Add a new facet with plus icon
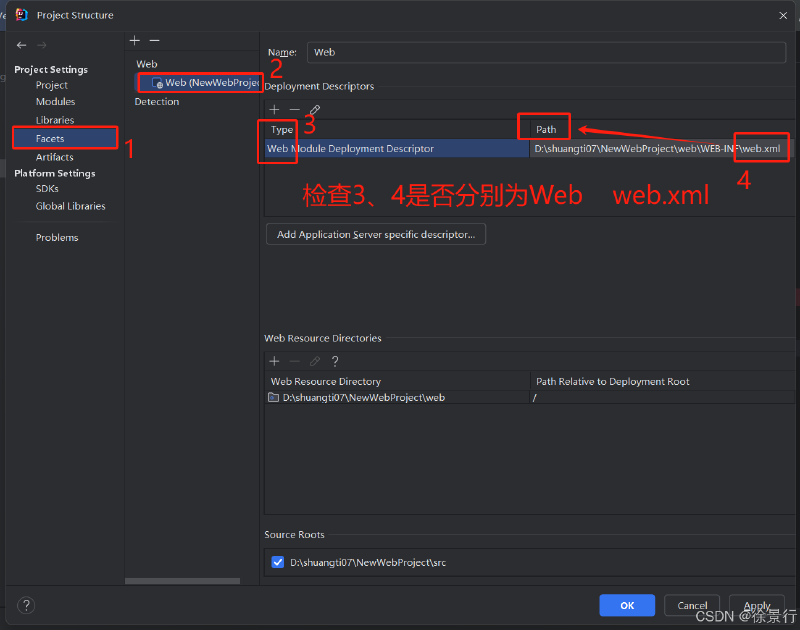 (135, 40)
